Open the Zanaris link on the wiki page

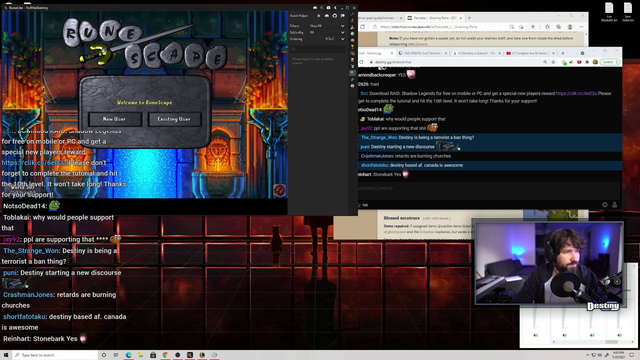(x=421, y=44)
